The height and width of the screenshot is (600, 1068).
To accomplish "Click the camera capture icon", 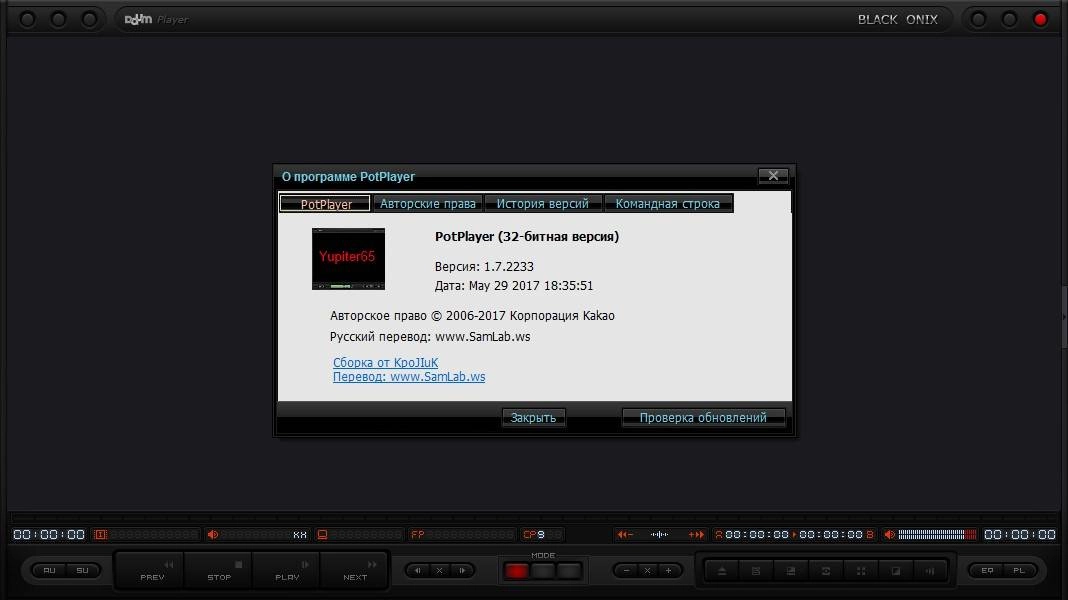I will pos(826,571).
